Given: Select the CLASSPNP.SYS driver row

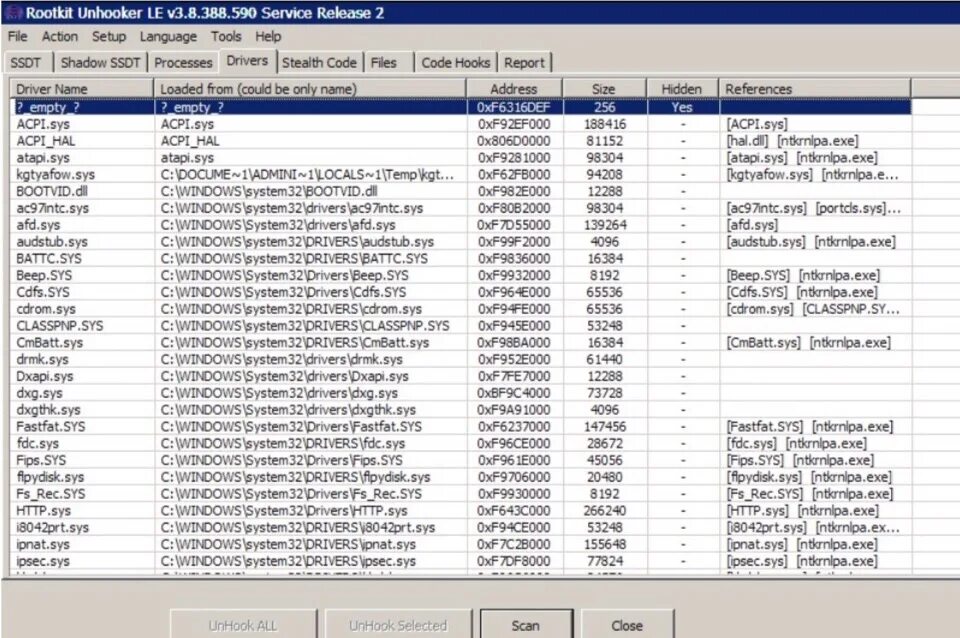Looking at the screenshot, I should point(462,326).
